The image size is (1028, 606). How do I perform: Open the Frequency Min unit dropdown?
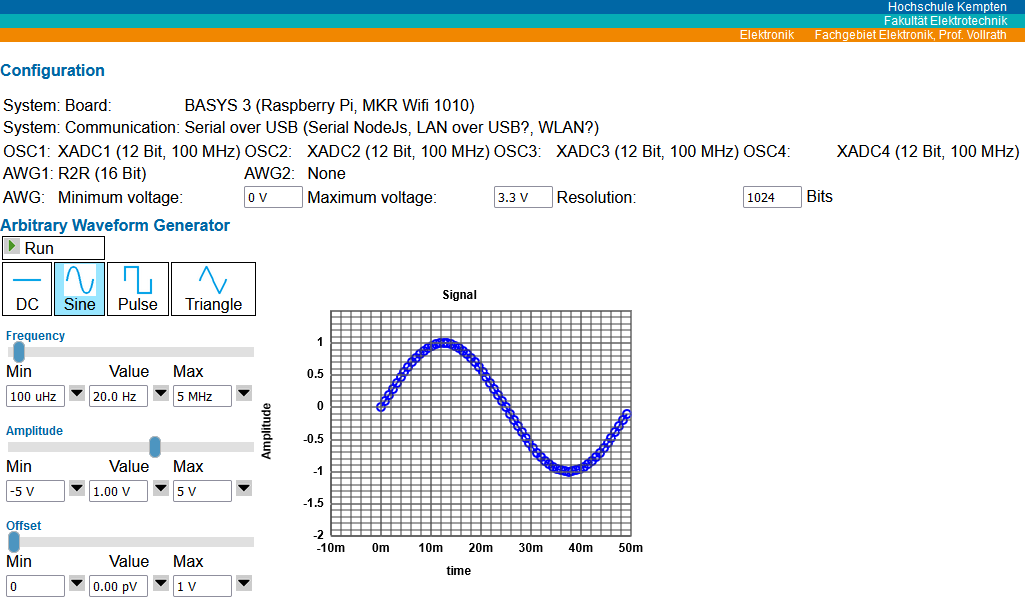pos(77,396)
